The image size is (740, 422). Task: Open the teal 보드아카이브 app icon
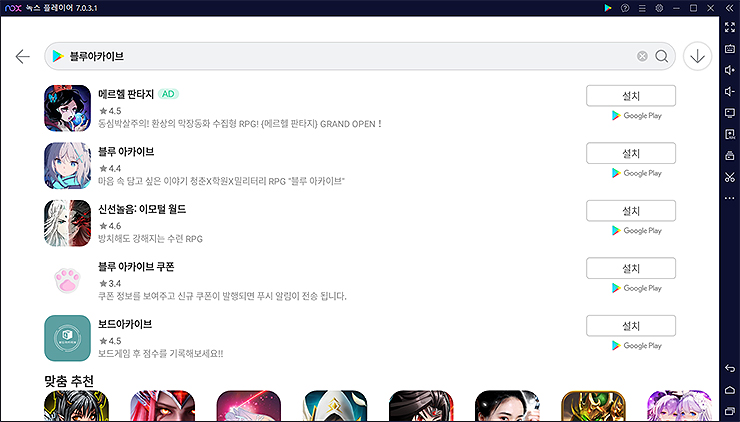click(67, 338)
